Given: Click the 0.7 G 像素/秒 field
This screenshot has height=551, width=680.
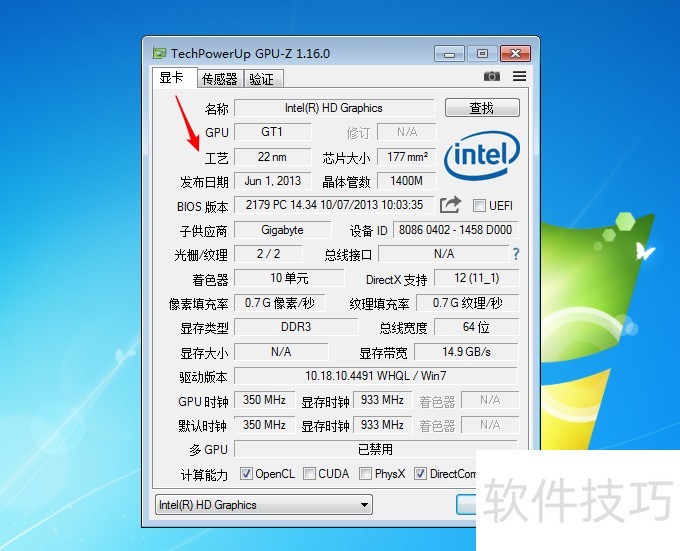Looking at the screenshot, I should tap(280, 303).
